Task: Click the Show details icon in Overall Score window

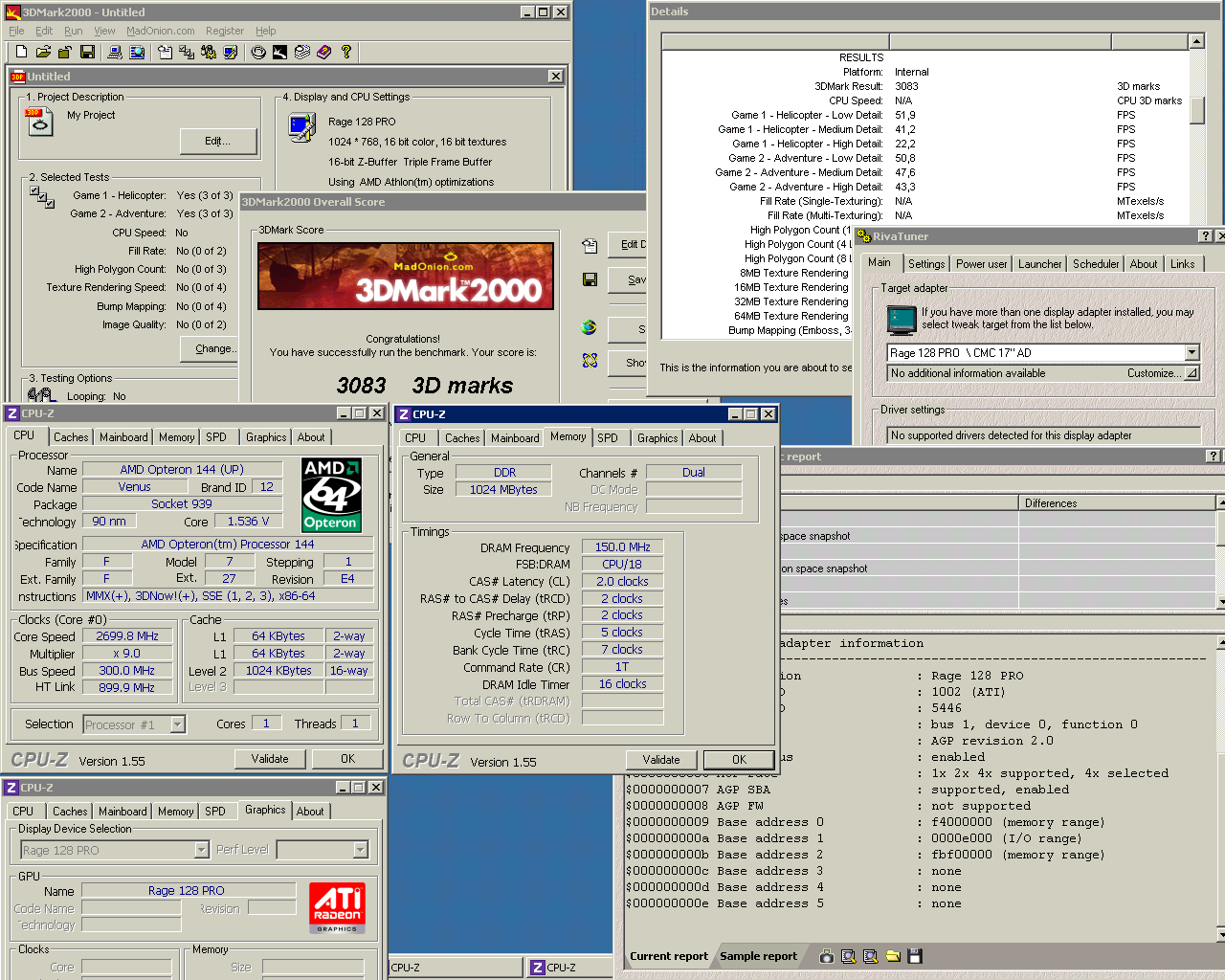Action: (x=590, y=361)
